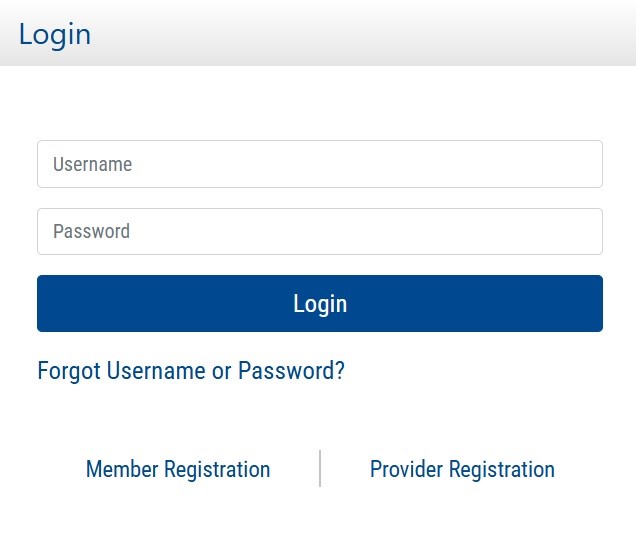This screenshot has height=553, width=636.
Task: Choose the Member Registration option
Action: tap(178, 469)
